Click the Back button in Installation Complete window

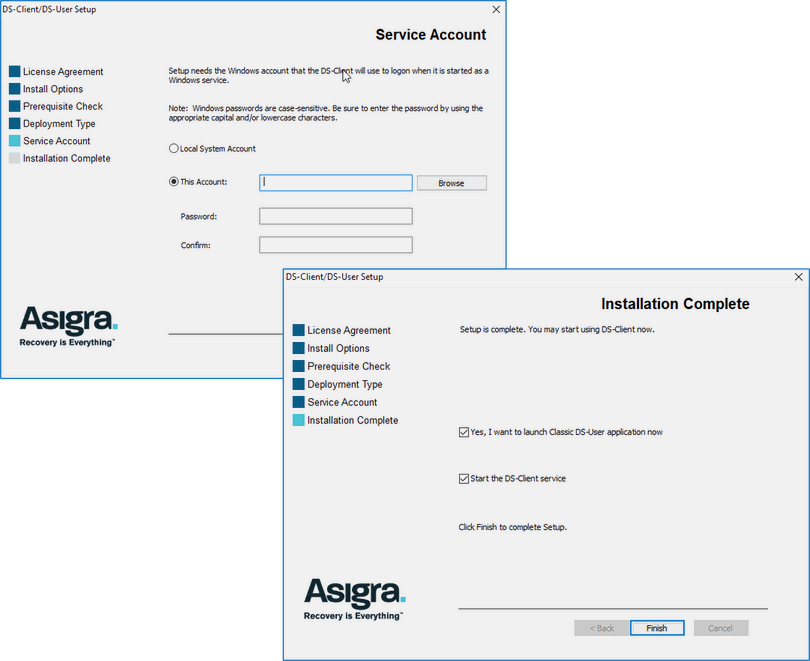point(602,628)
